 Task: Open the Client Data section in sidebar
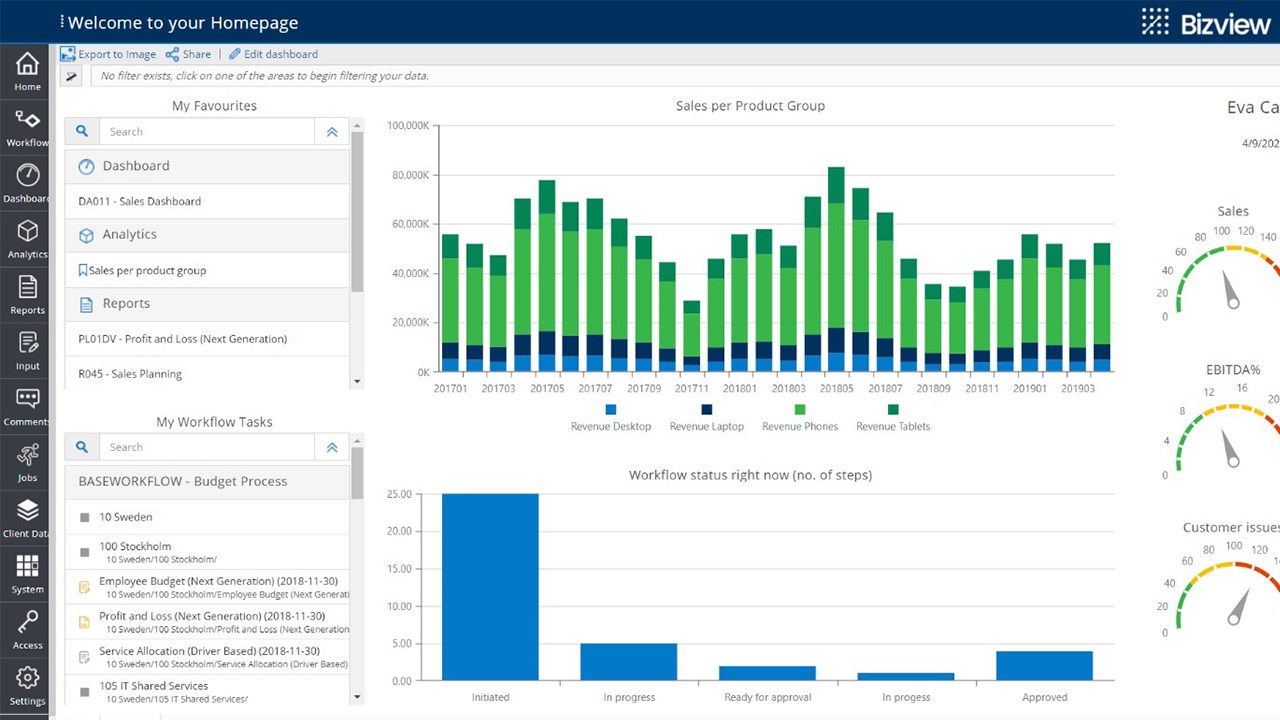coord(27,519)
